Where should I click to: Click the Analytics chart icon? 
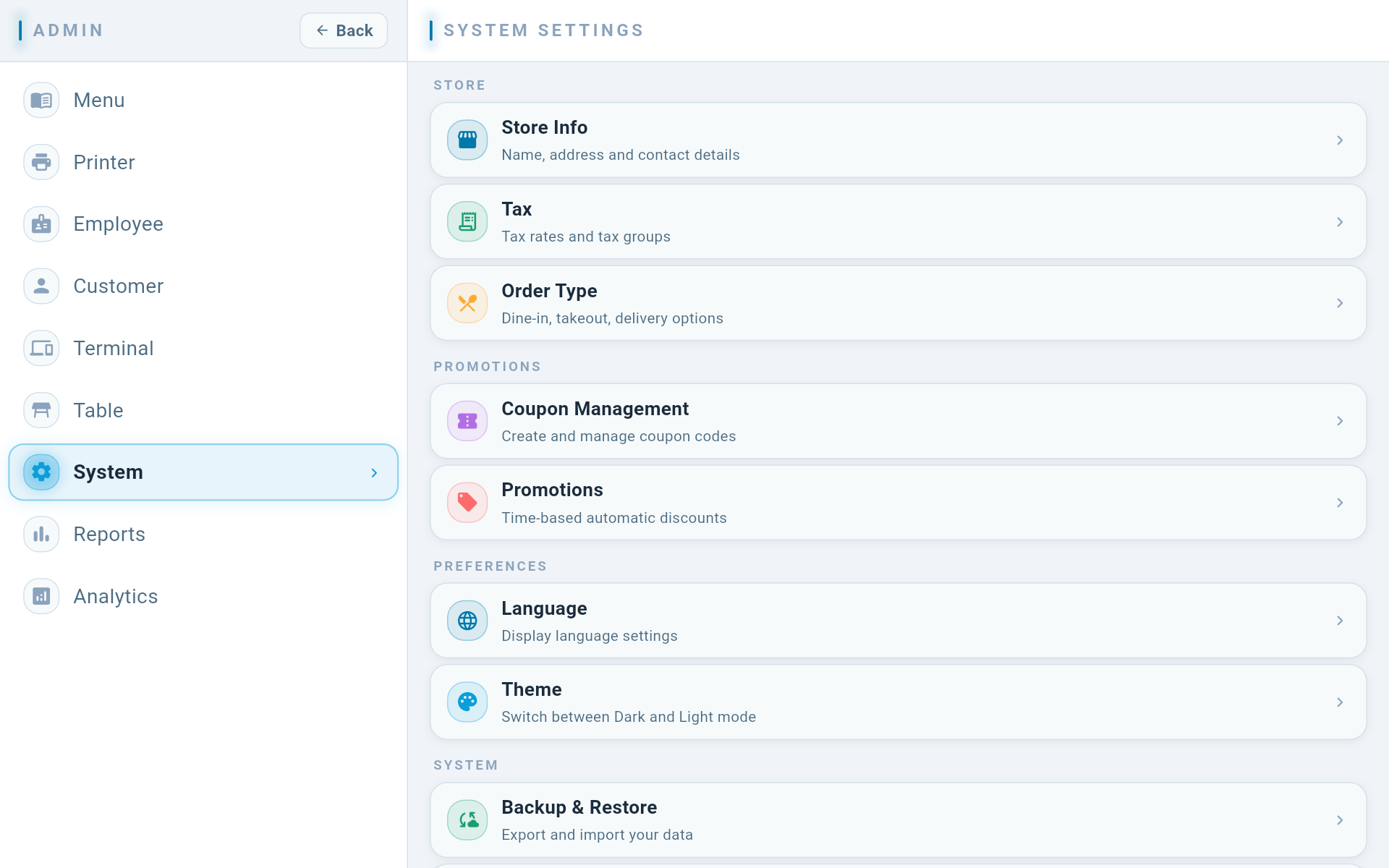click(x=41, y=597)
